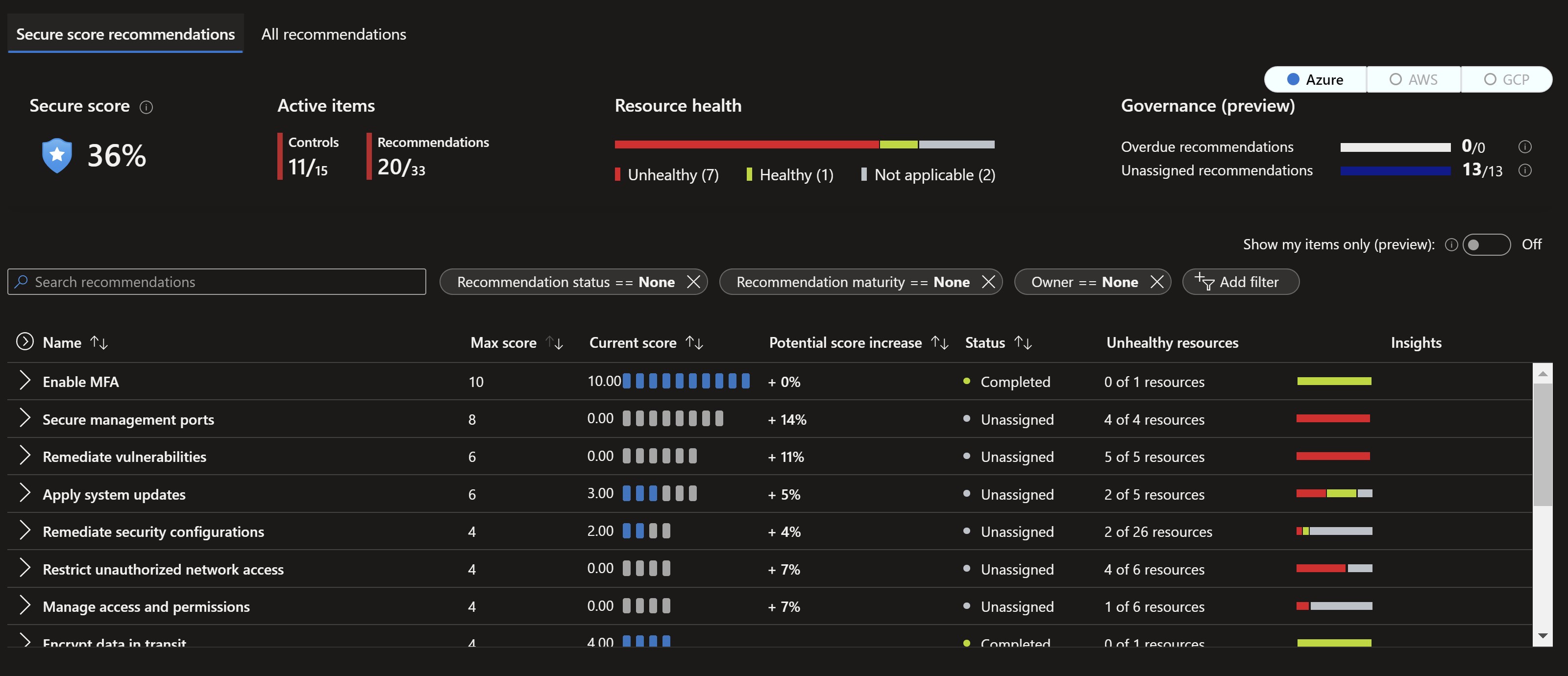Click the Recommendations 20/33 counter
This screenshot has width=1568, height=676.
429,156
